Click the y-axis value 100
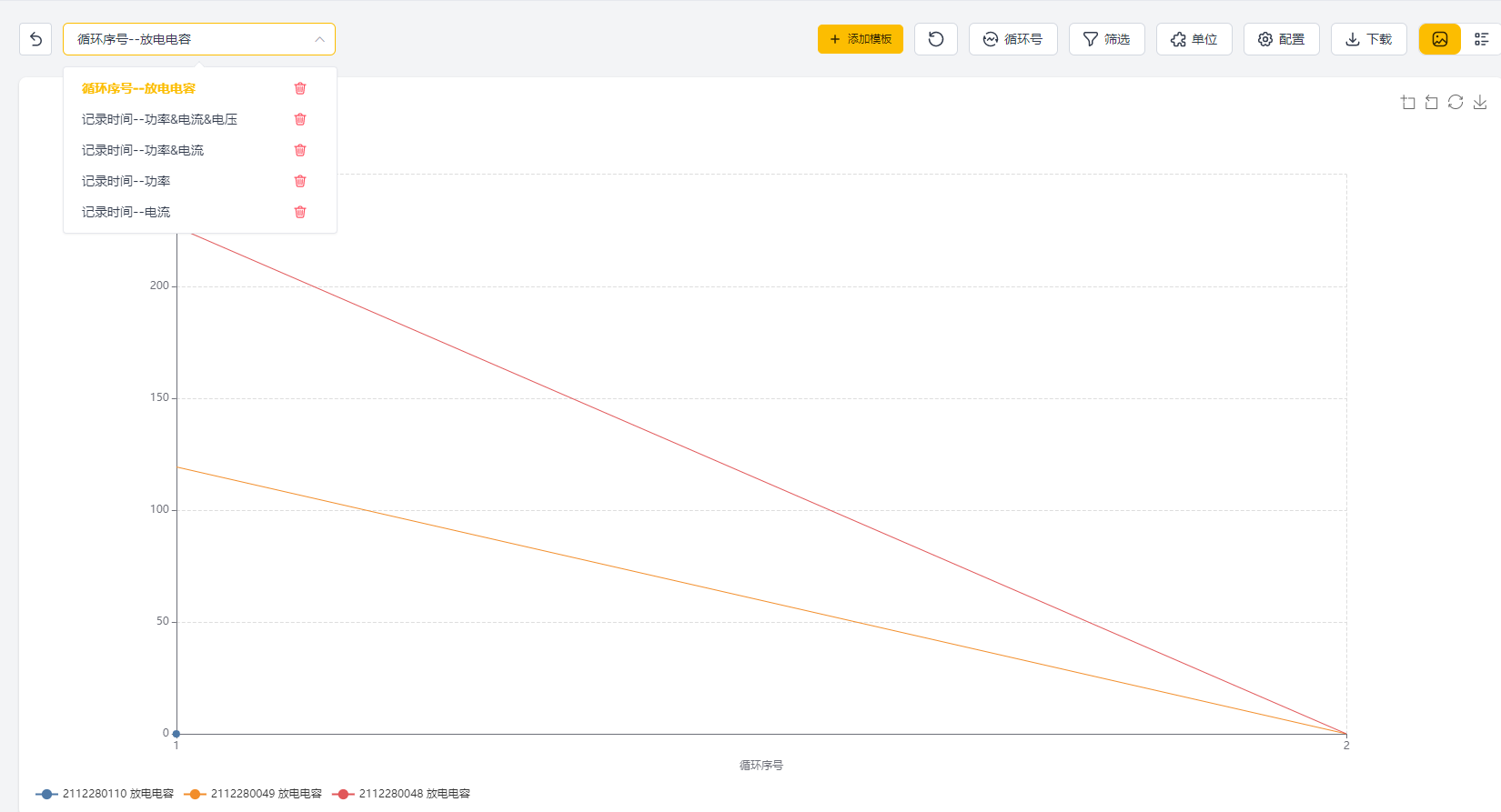The width and height of the screenshot is (1501, 812). [x=159, y=509]
